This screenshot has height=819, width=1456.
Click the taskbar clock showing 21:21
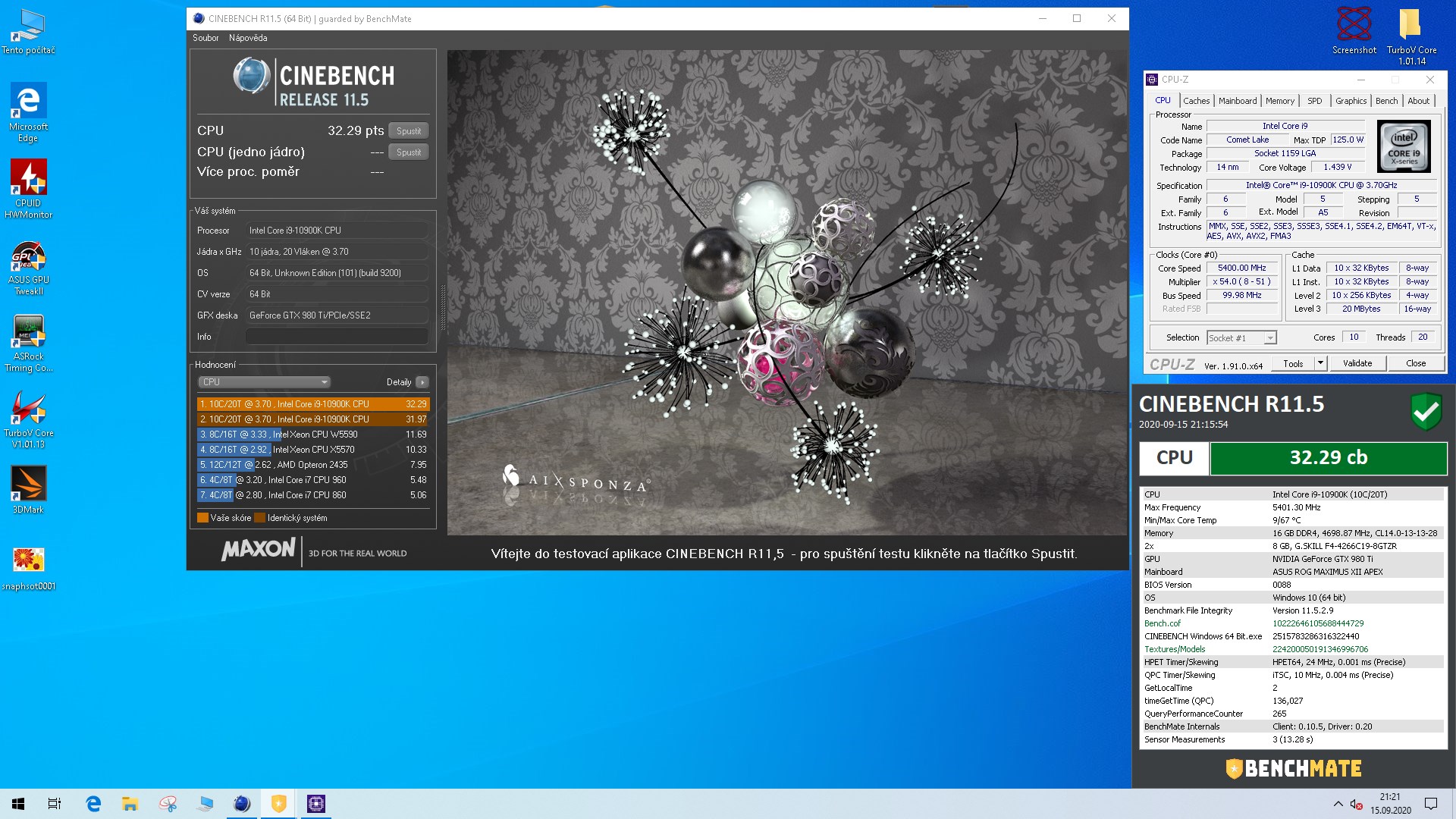click(1390, 804)
